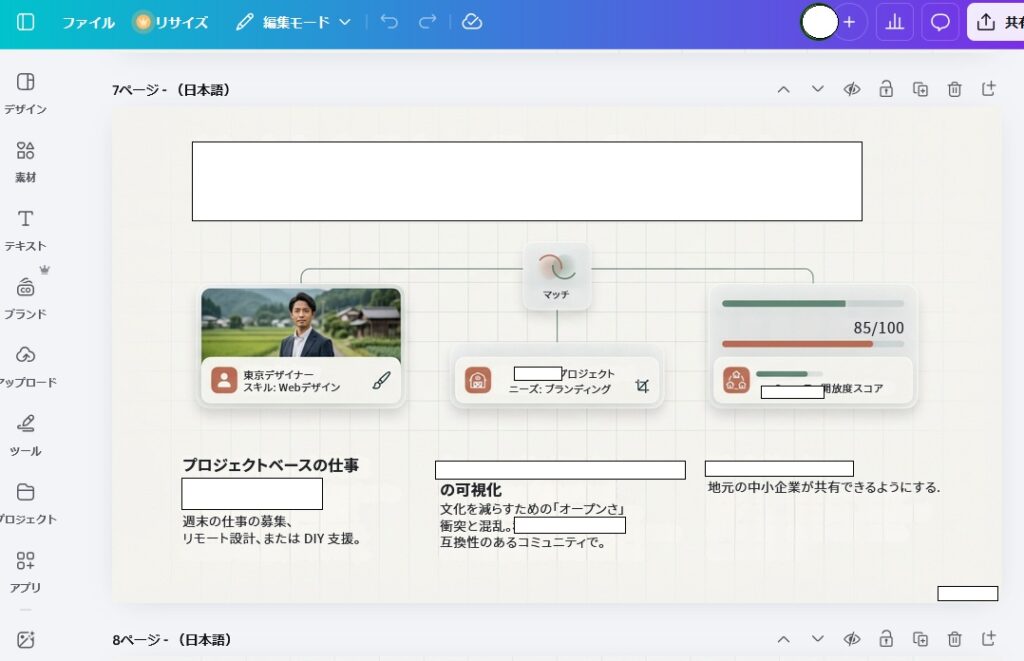Open the comments speech bubble icon

click(x=940, y=22)
